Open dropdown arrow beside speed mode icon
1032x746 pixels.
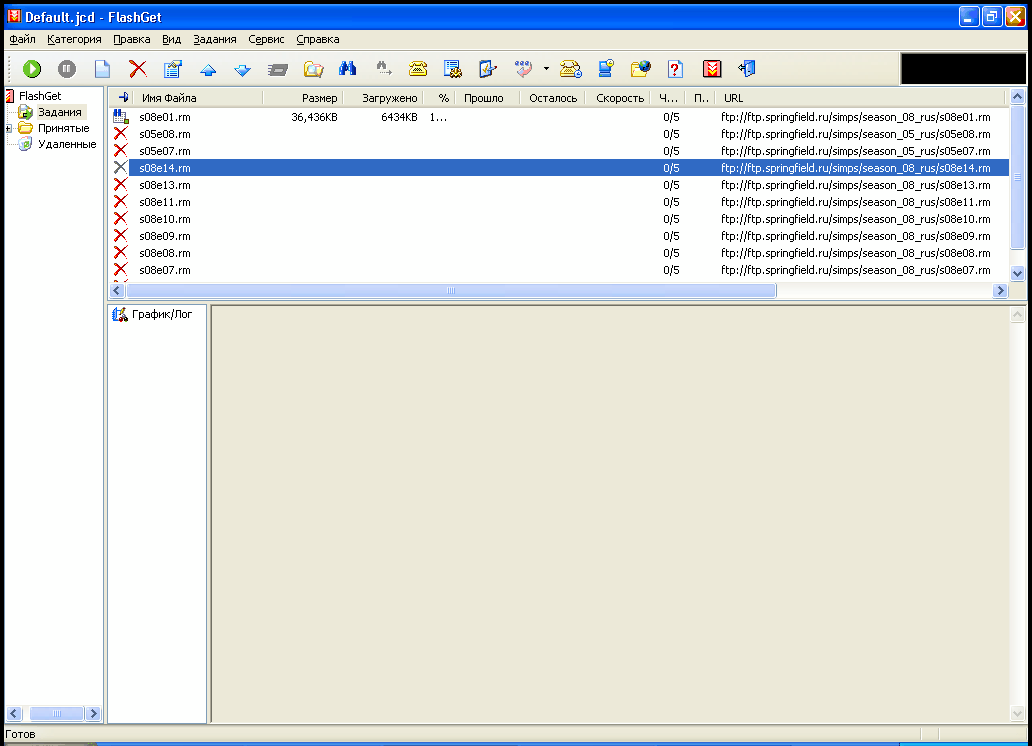click(546, 68)
